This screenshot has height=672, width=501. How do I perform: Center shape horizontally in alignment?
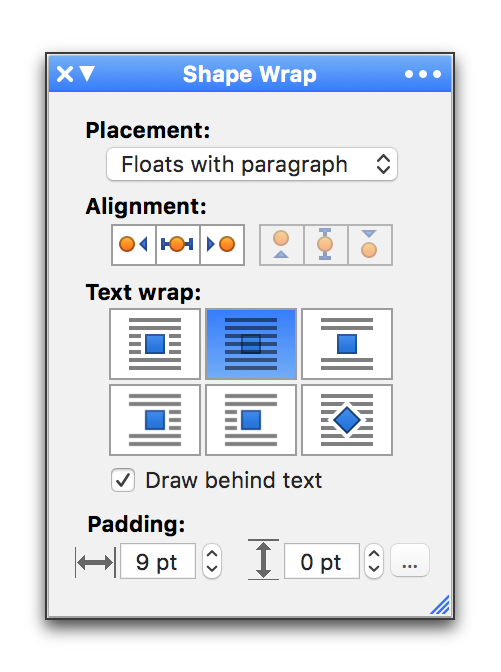click(x=178, y=245)
